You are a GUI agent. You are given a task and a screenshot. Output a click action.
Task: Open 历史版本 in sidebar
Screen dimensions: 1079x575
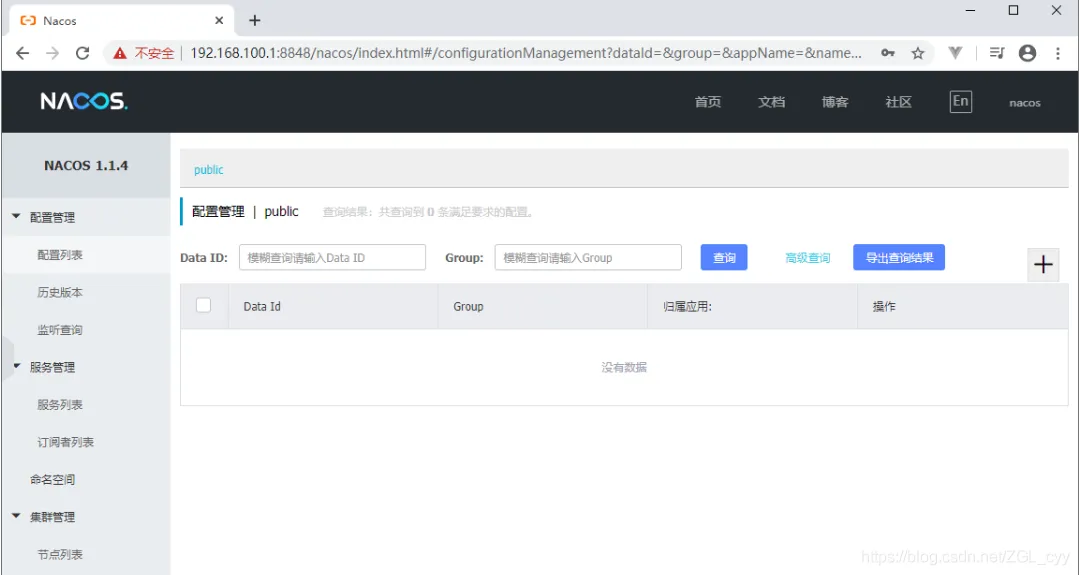pos(60,292)
